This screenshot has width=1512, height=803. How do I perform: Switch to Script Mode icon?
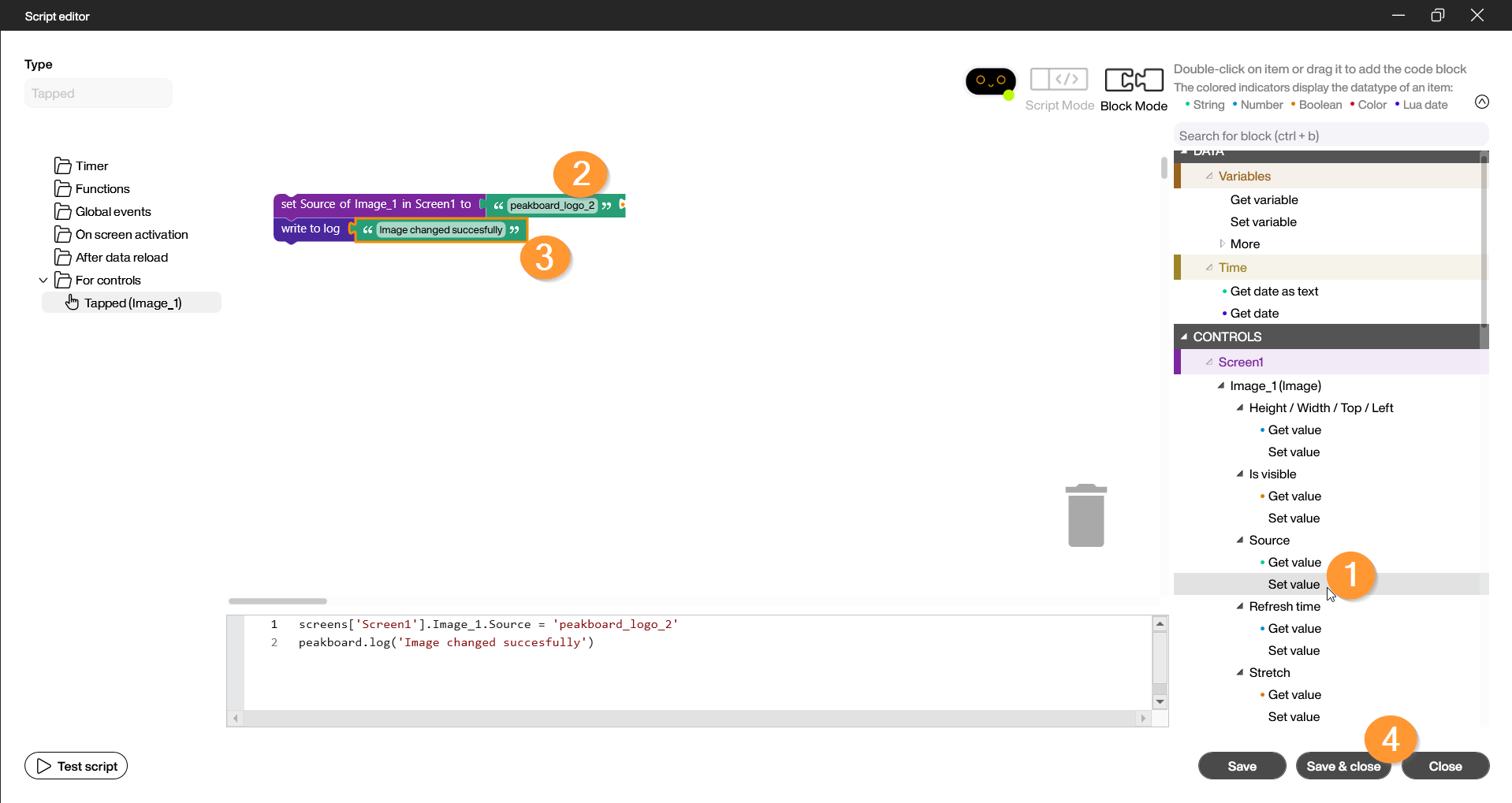click(x=1059, y=80)
